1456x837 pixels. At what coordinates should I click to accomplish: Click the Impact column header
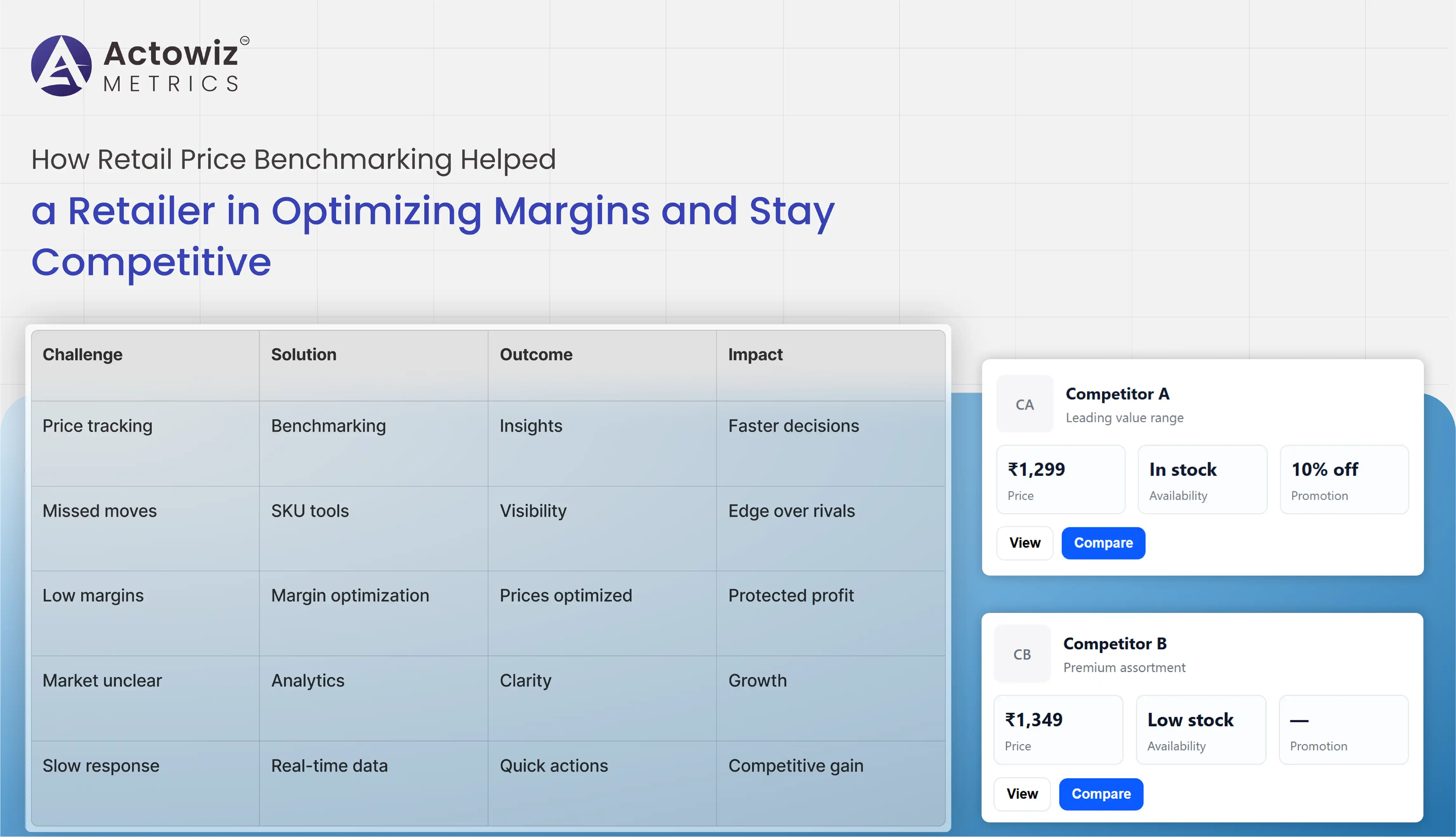[x=755, y=355]
